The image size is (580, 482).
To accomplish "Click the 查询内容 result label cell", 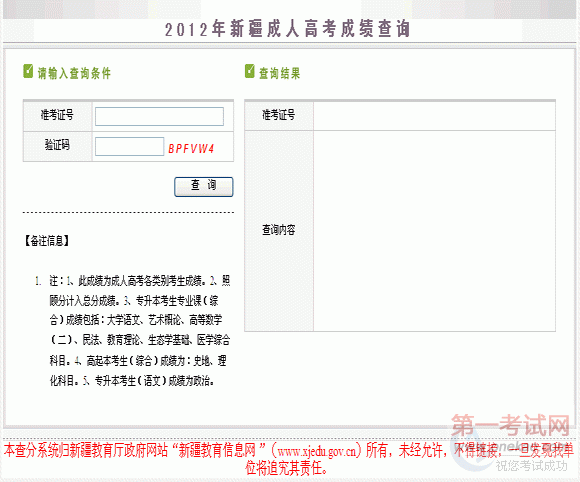I will click(x=279, y=230).
